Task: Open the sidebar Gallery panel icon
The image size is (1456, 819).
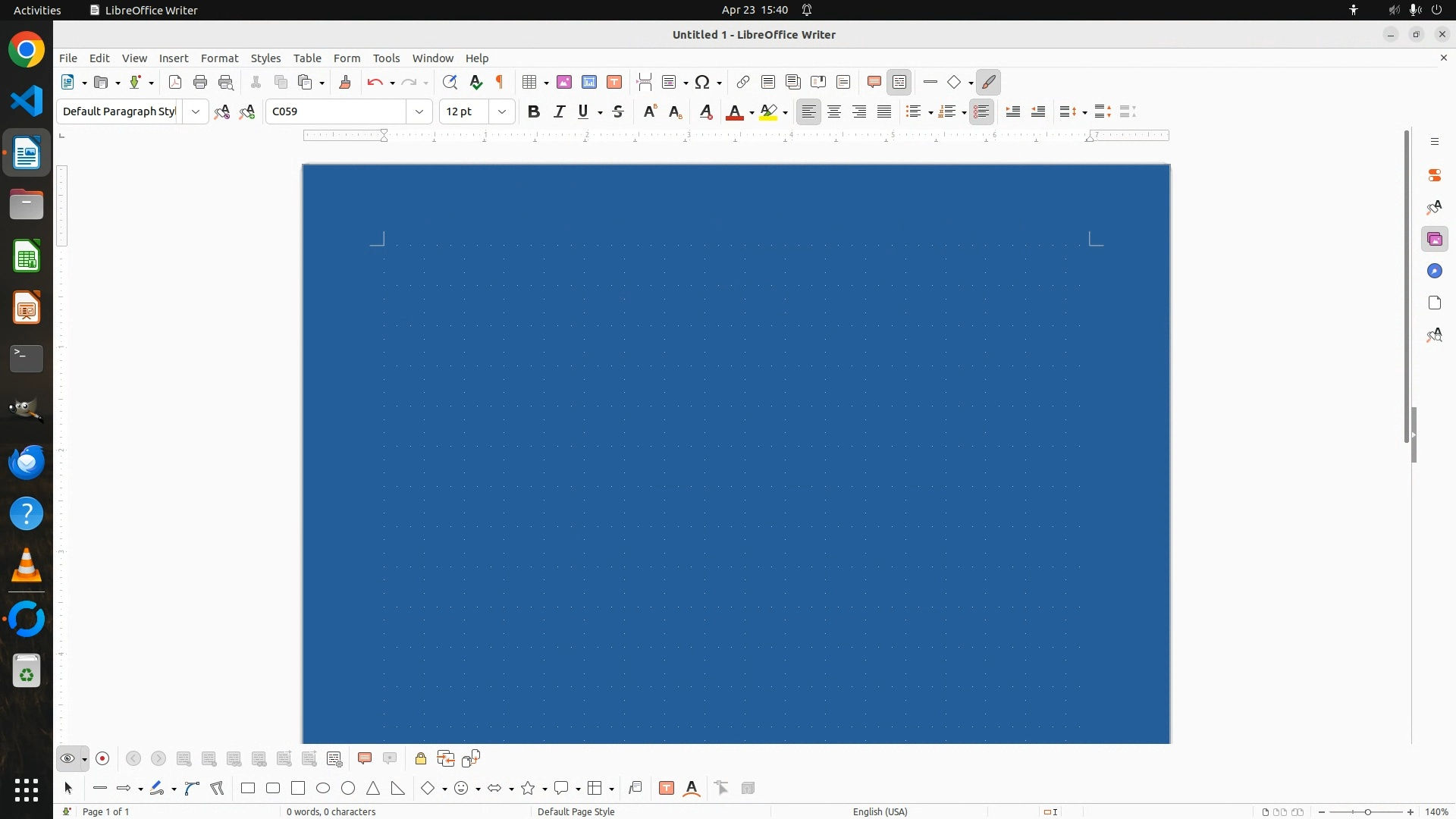Action: tap(1434, 240)
